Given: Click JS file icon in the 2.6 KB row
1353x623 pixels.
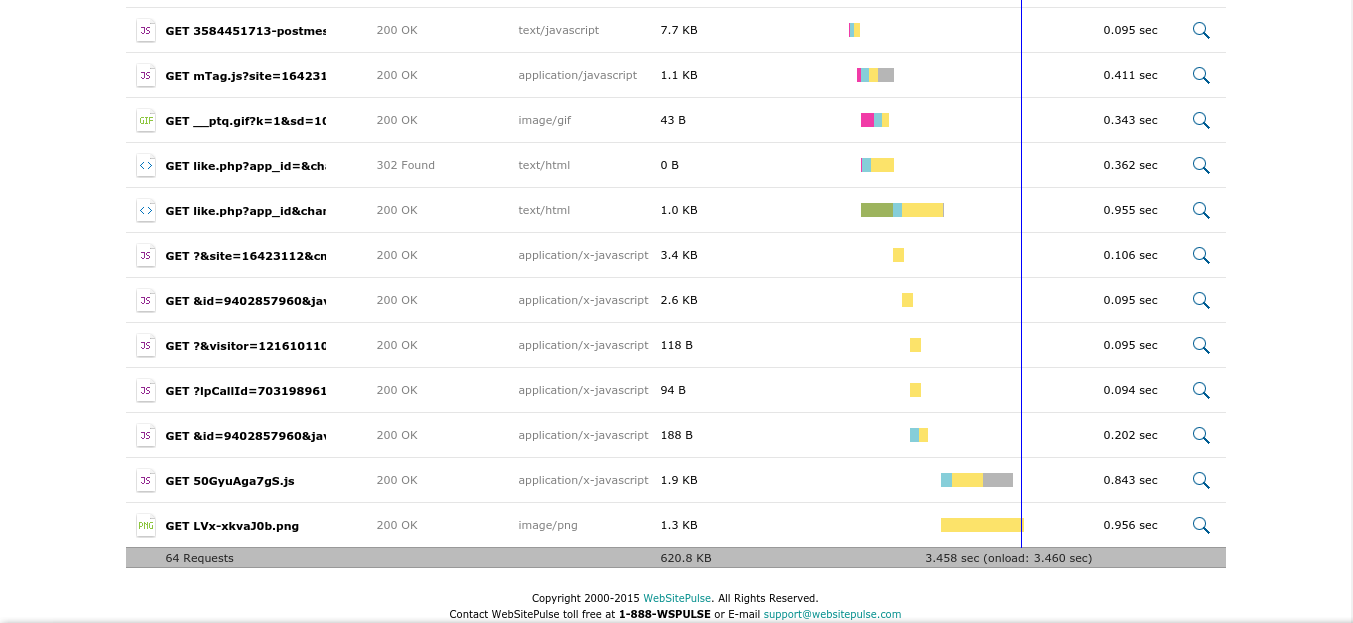Looking at the screenshot, I should 146,300.
